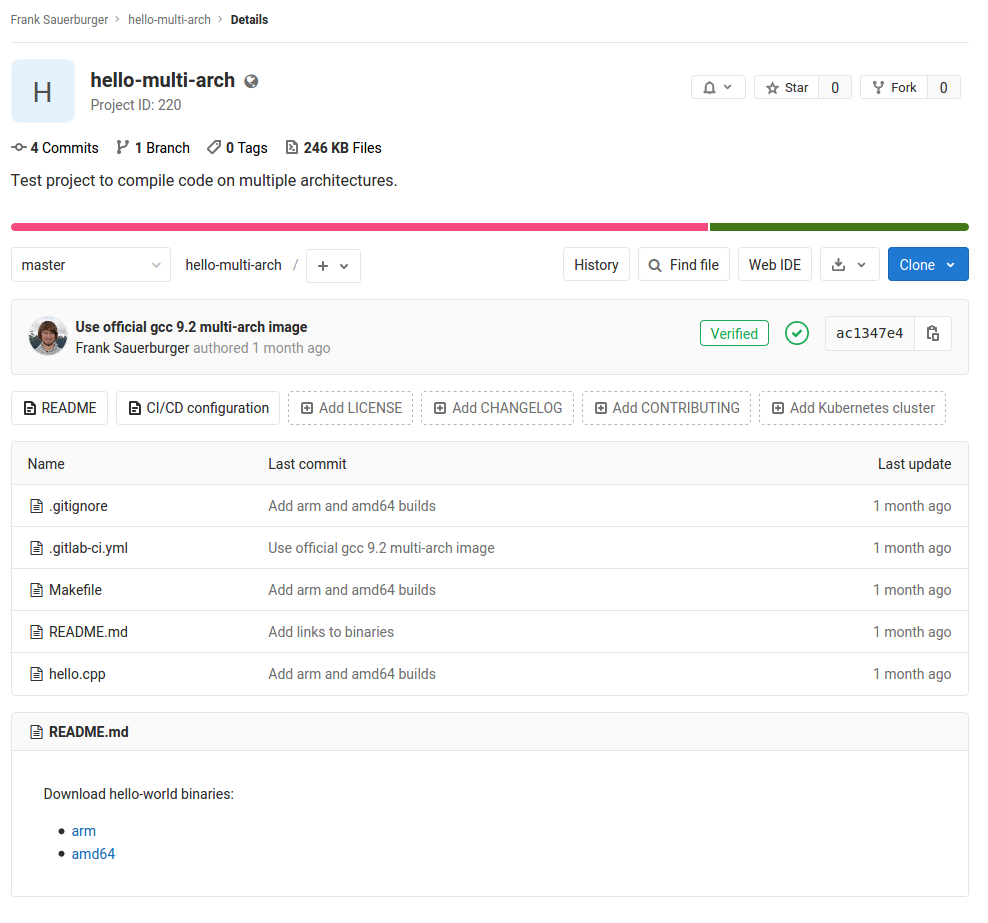Viewport: 988px width, 923px height.
Task: Open the 246 KB Files view
Action: 333,147
